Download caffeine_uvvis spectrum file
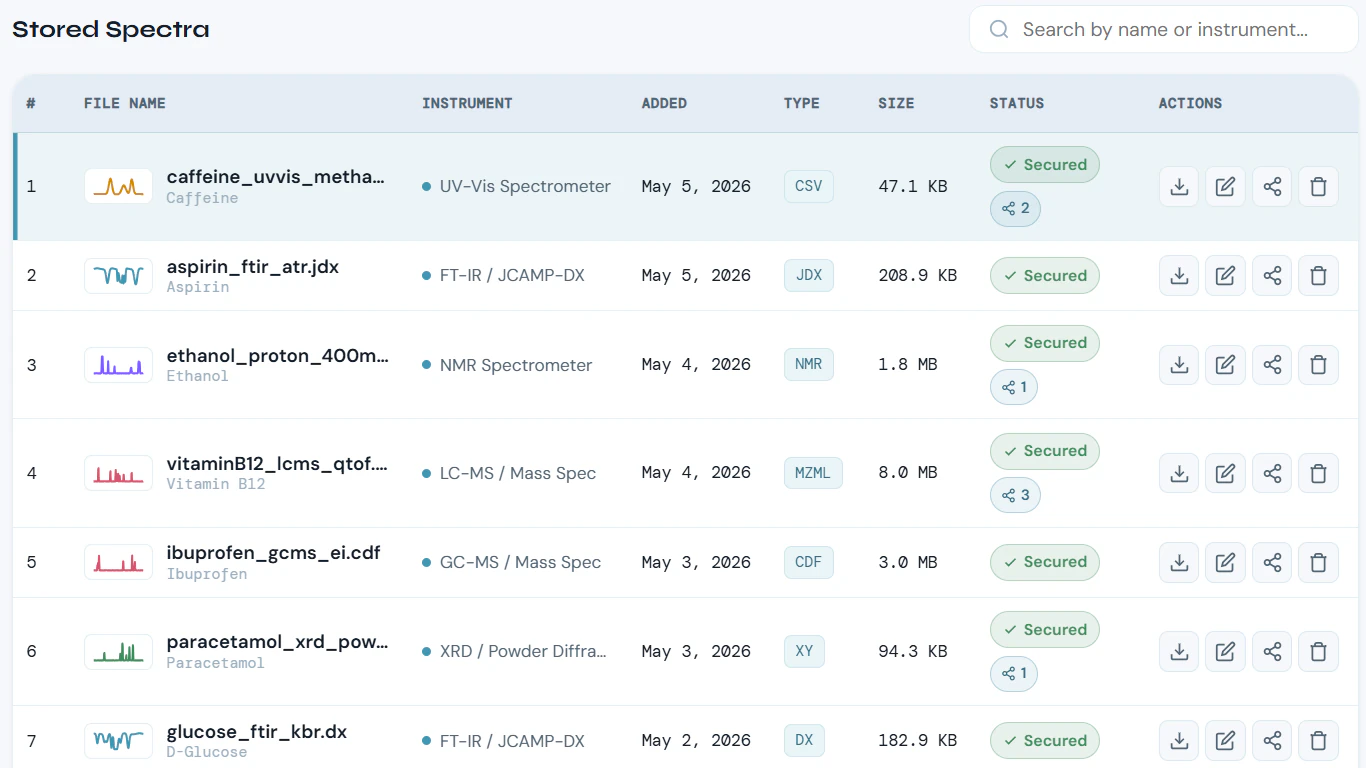Image resolution: width=1366 pixels, height=768 pixels. click(x=1179, y=187)
